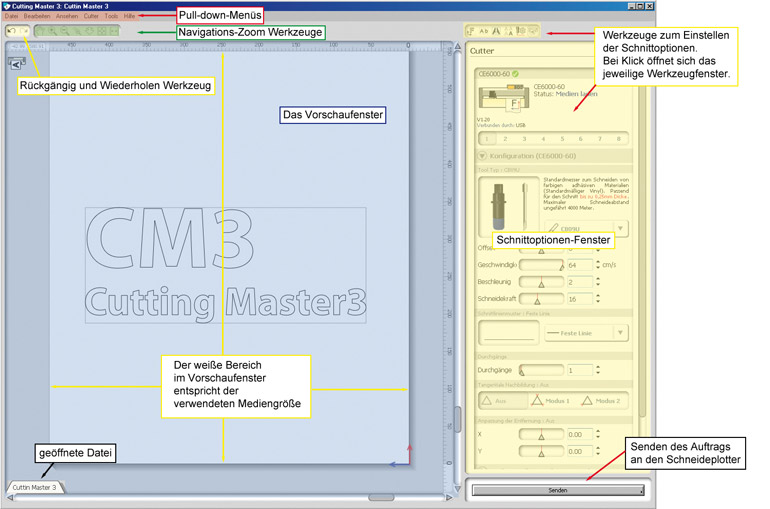Open the Datei menu
Image resolution: width=770 pixels, height=509 pixels.
tap(11, 16)
